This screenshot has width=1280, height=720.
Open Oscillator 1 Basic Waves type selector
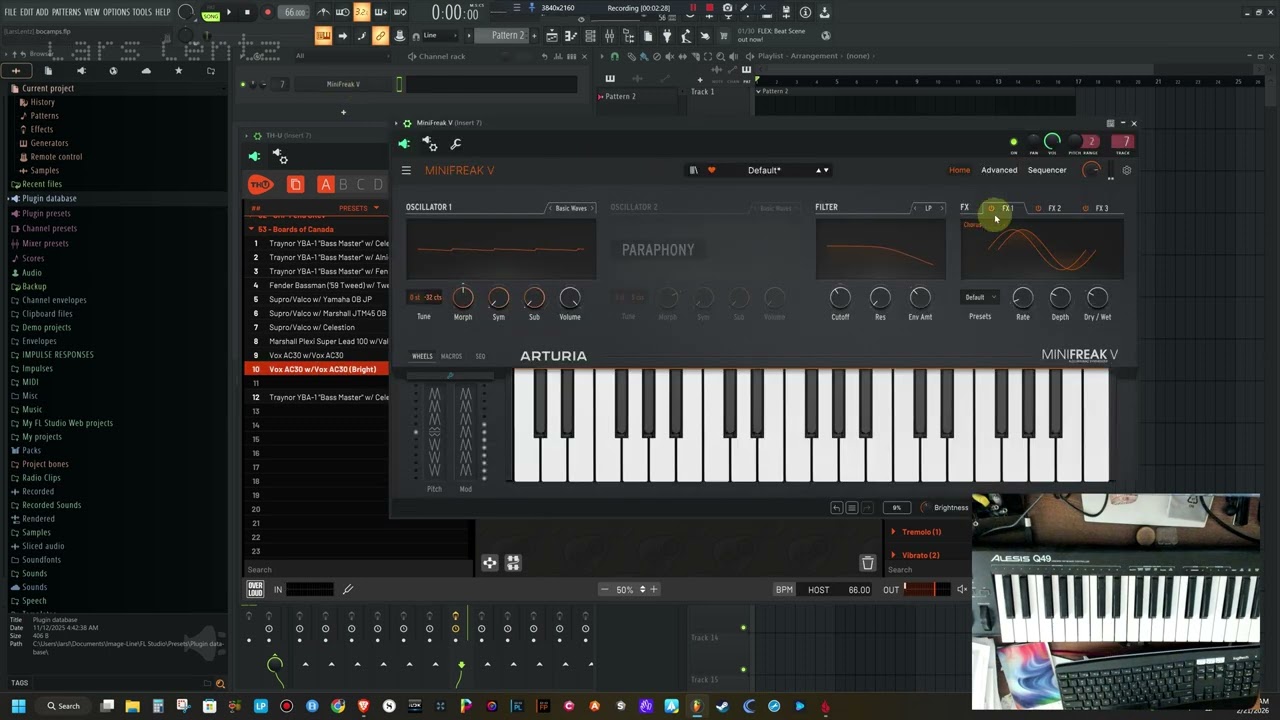point(571,208)
